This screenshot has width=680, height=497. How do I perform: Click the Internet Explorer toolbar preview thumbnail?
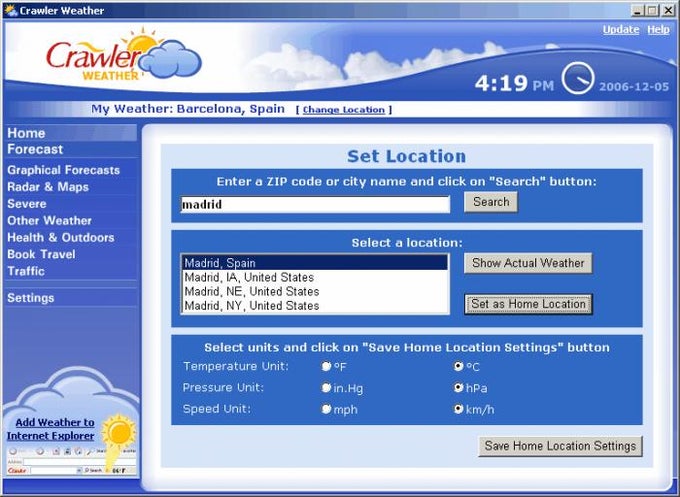(x=72, y=461)
